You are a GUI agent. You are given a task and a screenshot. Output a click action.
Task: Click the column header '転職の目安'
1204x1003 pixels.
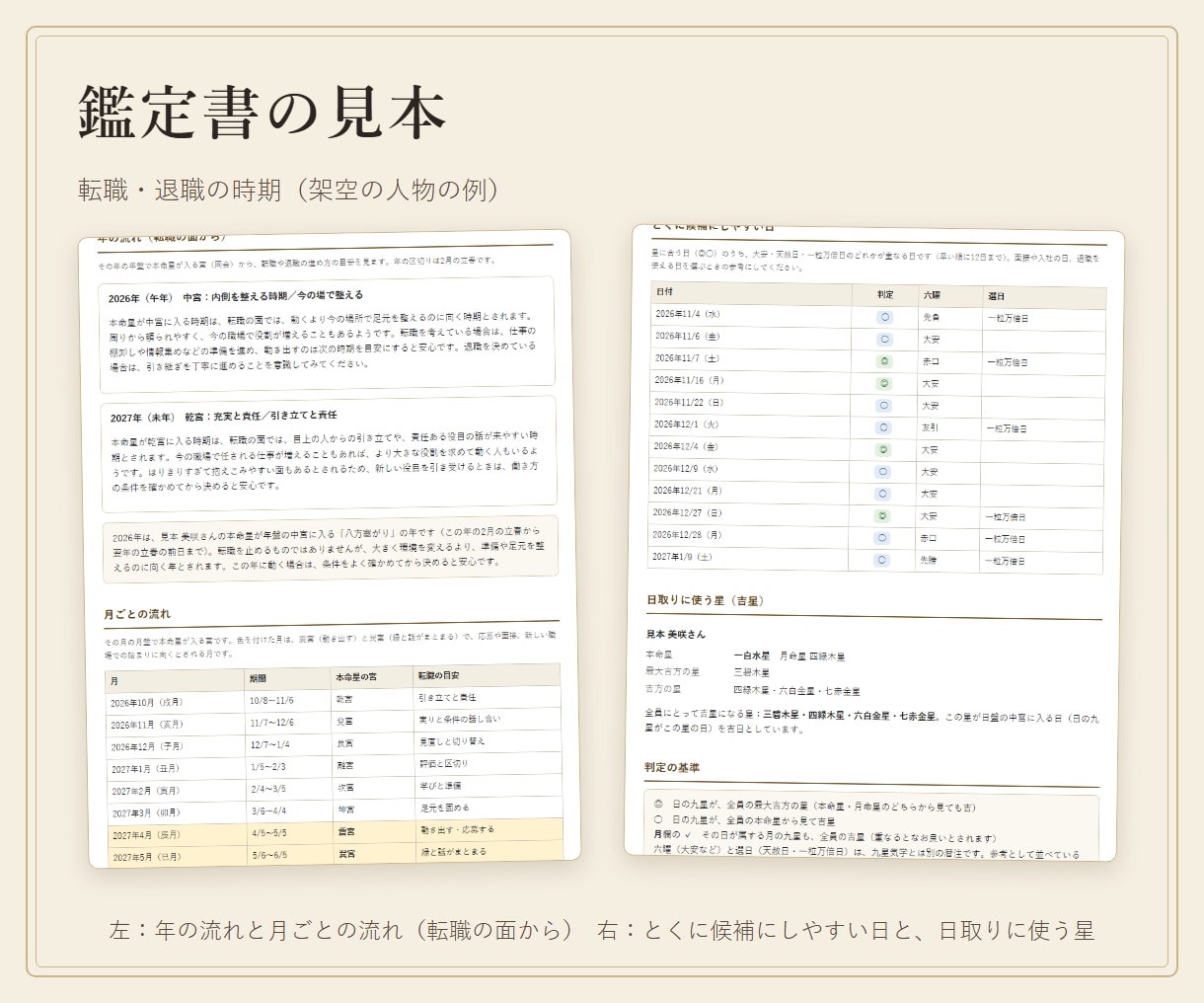click(x=438, y=676)
